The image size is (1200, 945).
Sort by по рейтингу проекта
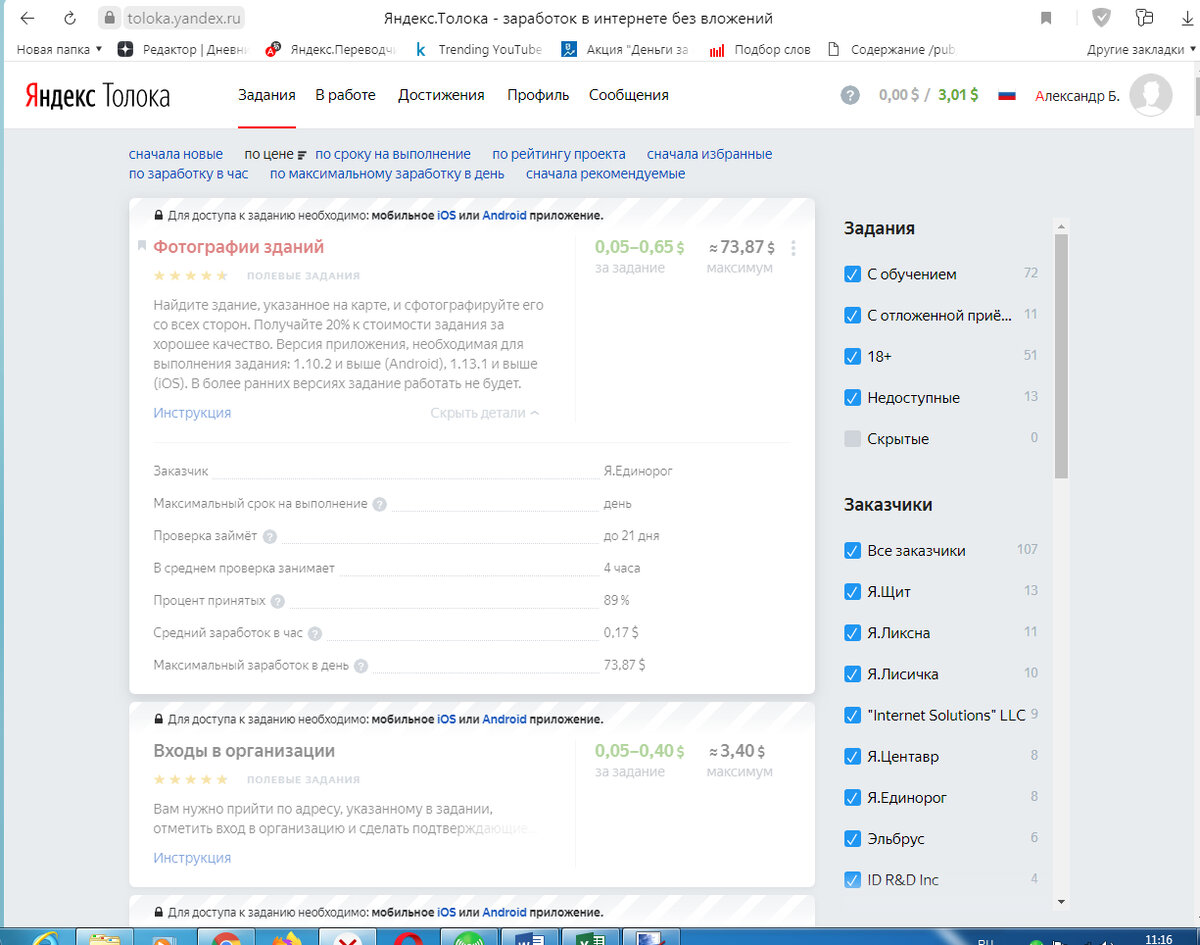click(559, 154)
